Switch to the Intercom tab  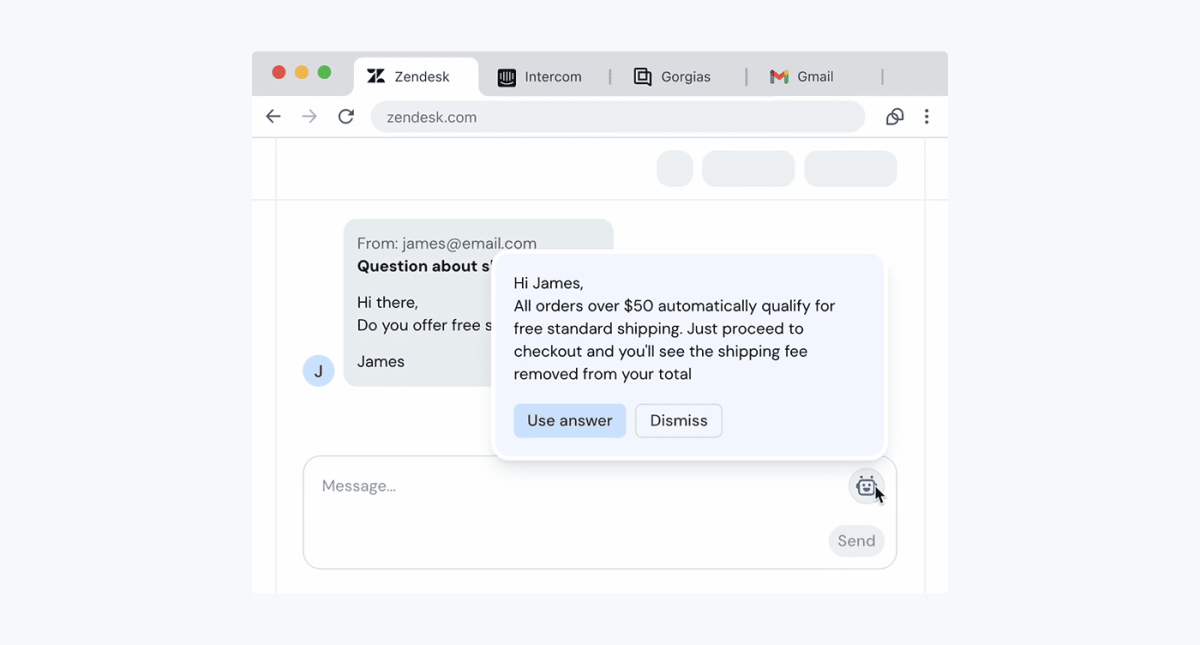pyautogui.click(x=544, y=76)
